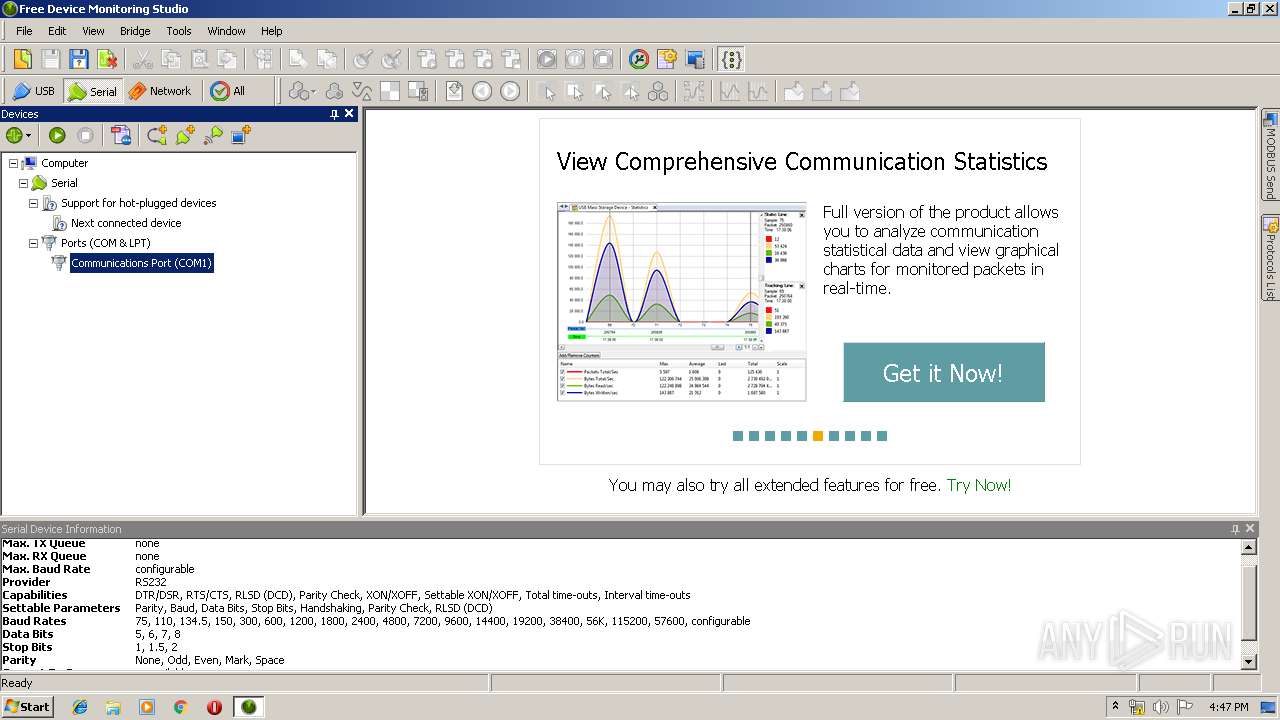This screenshot has height=720, width=1280.
Task: Close the Devices panel
Action: click(349, 114)
